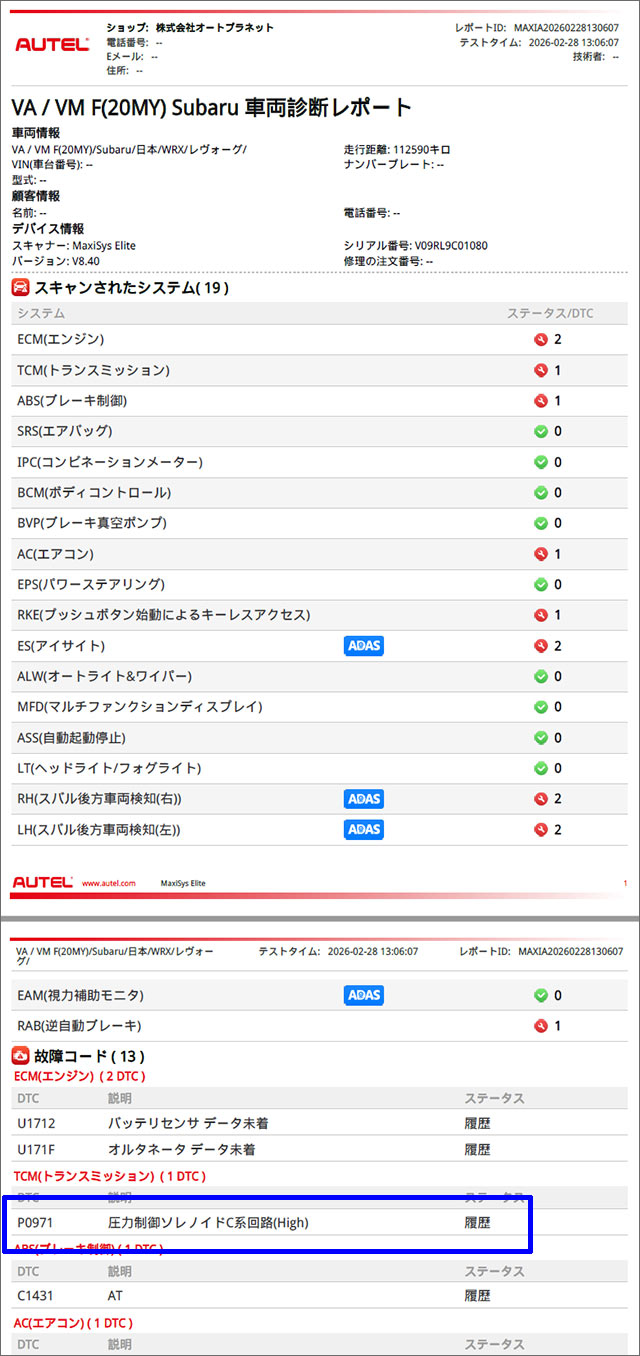The image size is (640, 1356).
Task: Click the red cloud icon beside 故障コード
Action: (x=21, y=1054)
